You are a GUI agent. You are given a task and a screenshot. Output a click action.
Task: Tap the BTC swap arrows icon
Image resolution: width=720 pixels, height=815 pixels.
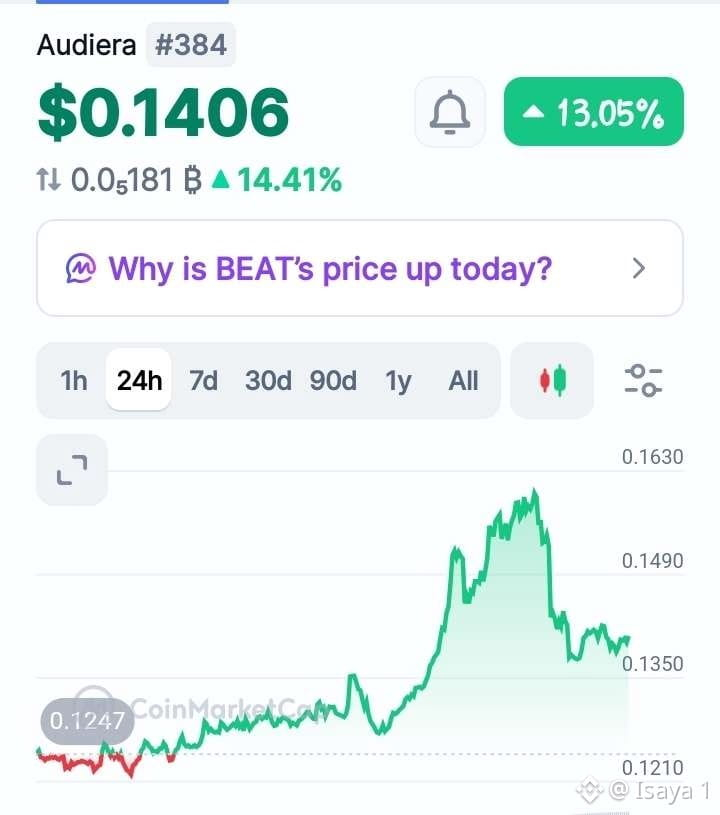[x=48, y=180]
